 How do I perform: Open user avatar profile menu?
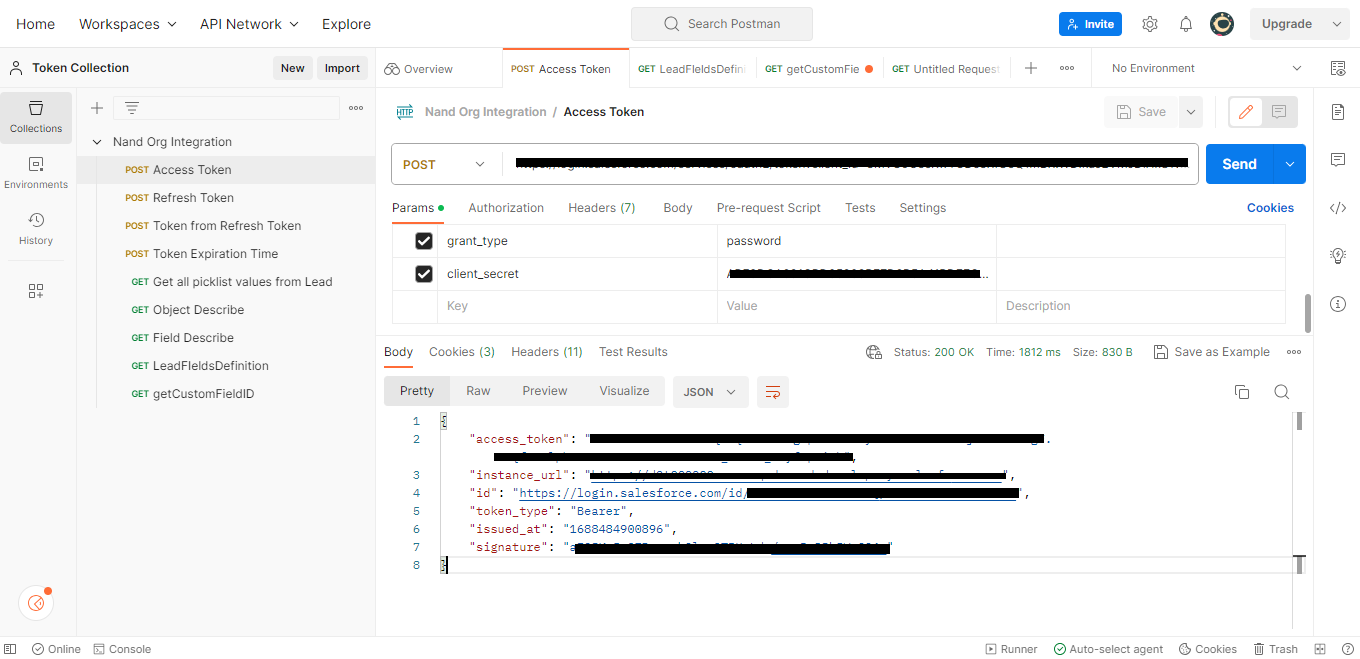(1221, 24)
